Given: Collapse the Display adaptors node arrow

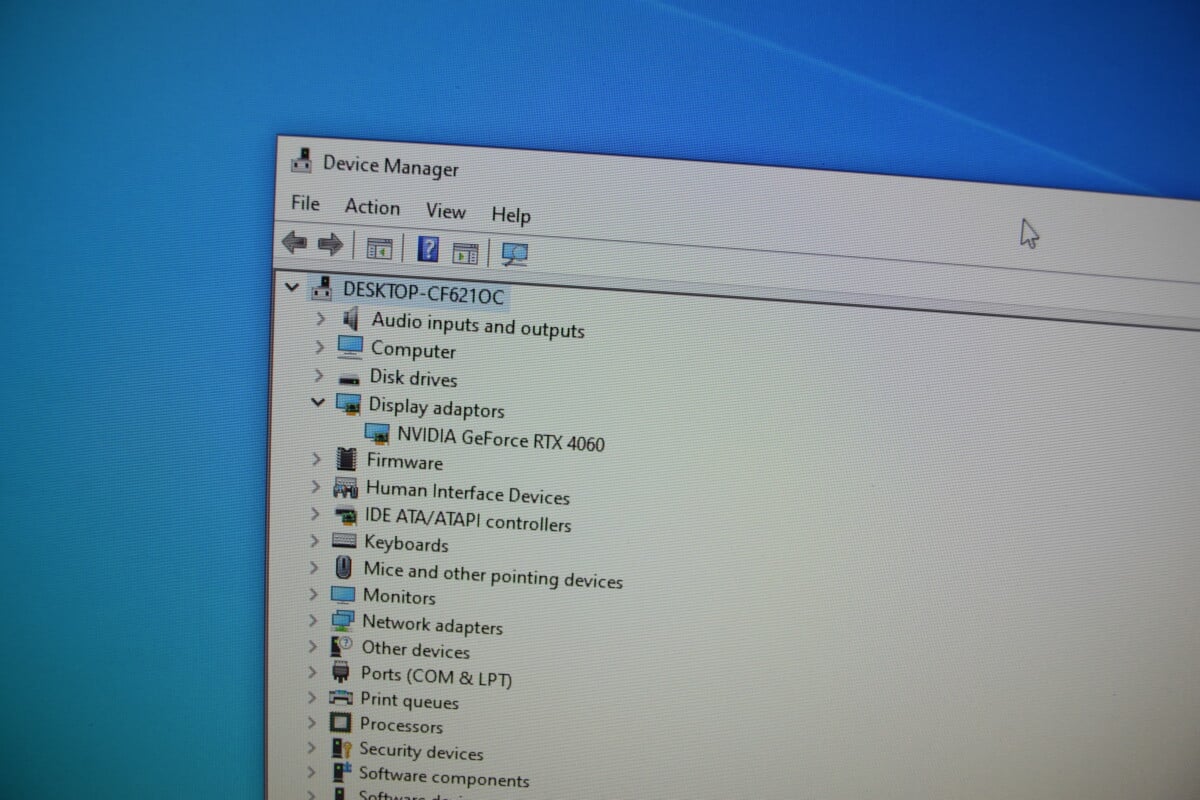Looking at the screenshot, I should click(318, 402).
